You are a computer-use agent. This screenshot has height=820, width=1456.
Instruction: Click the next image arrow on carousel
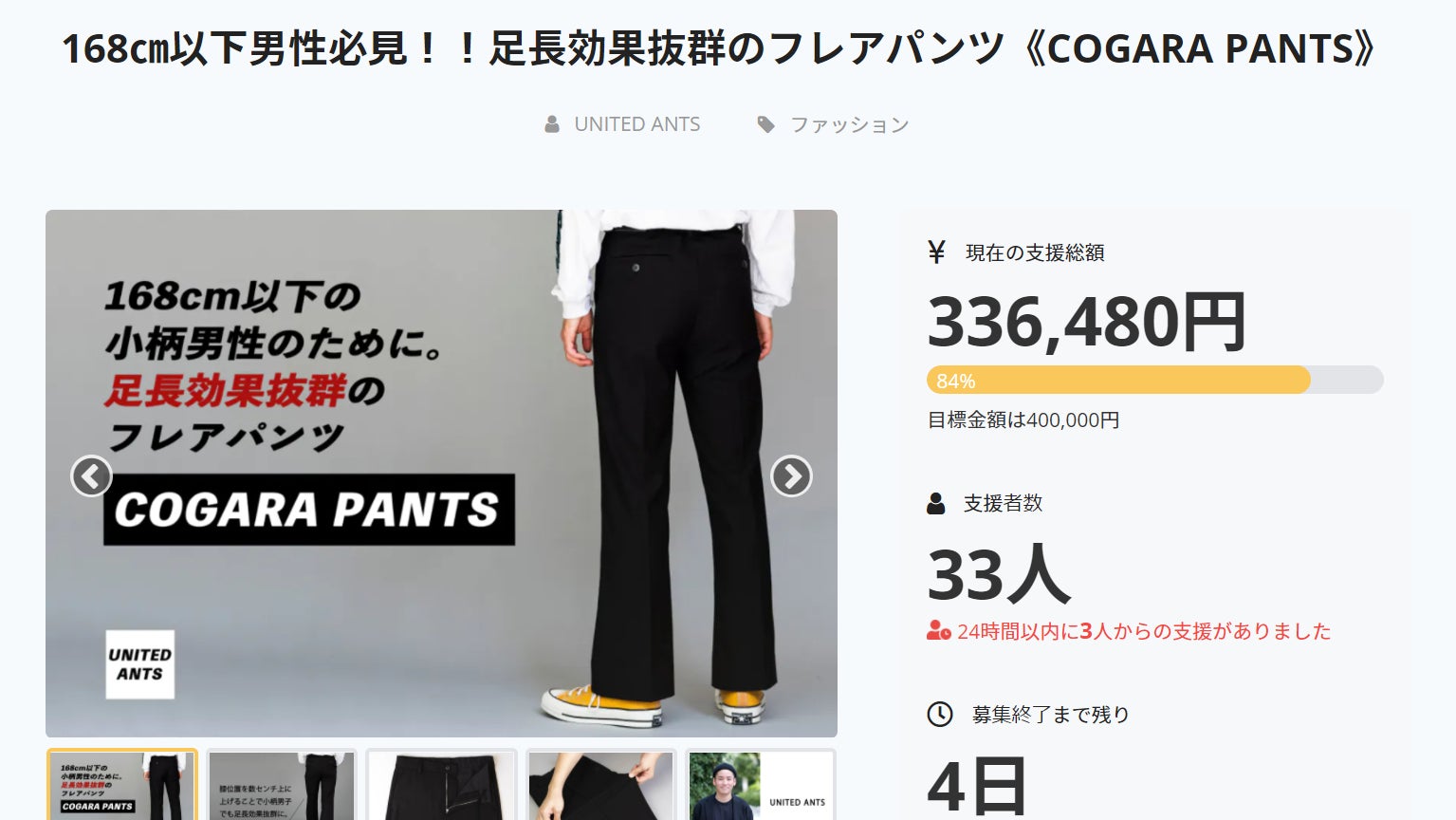pos(791,476)
